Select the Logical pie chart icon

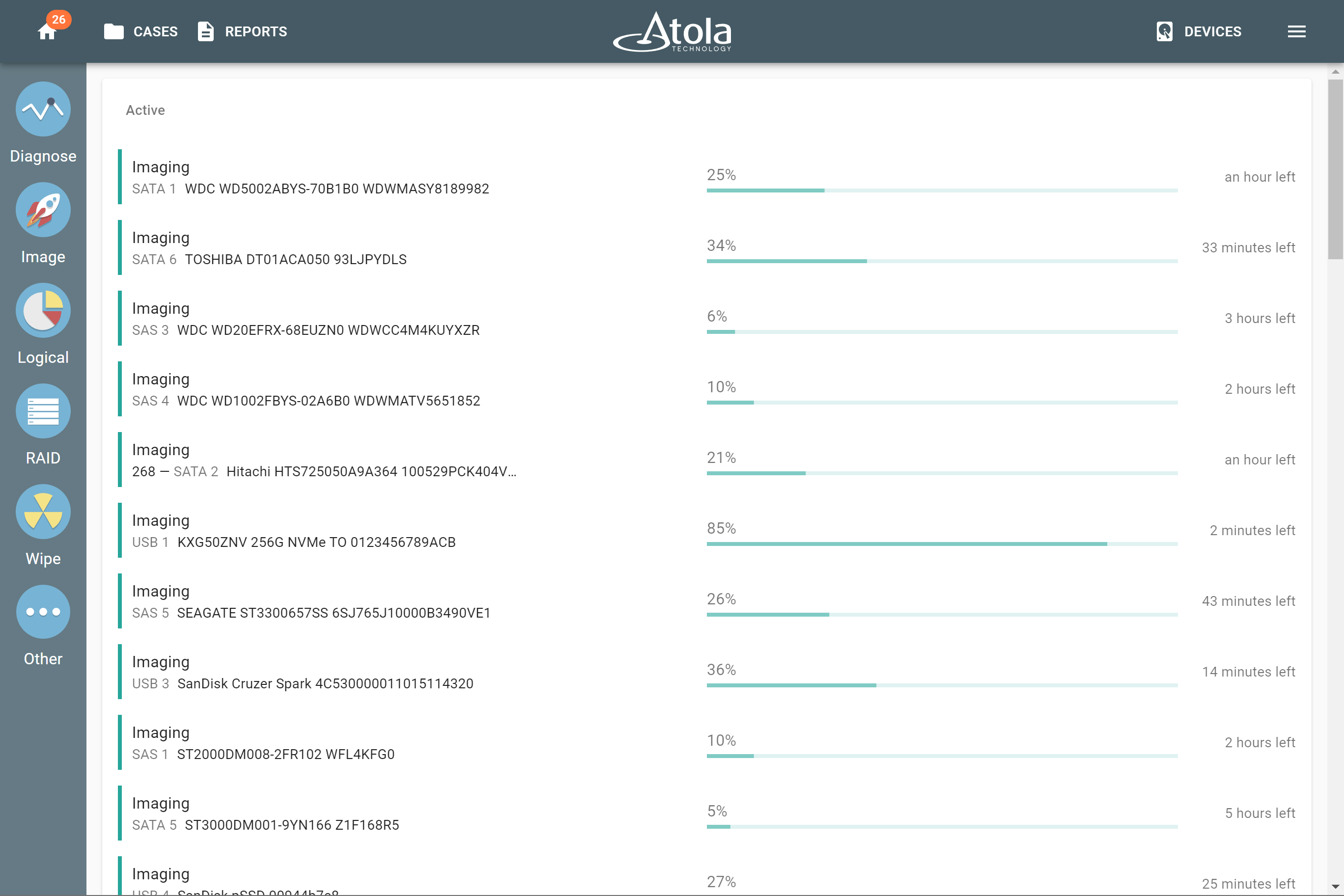pyautogui.click(x=43, y=310)
